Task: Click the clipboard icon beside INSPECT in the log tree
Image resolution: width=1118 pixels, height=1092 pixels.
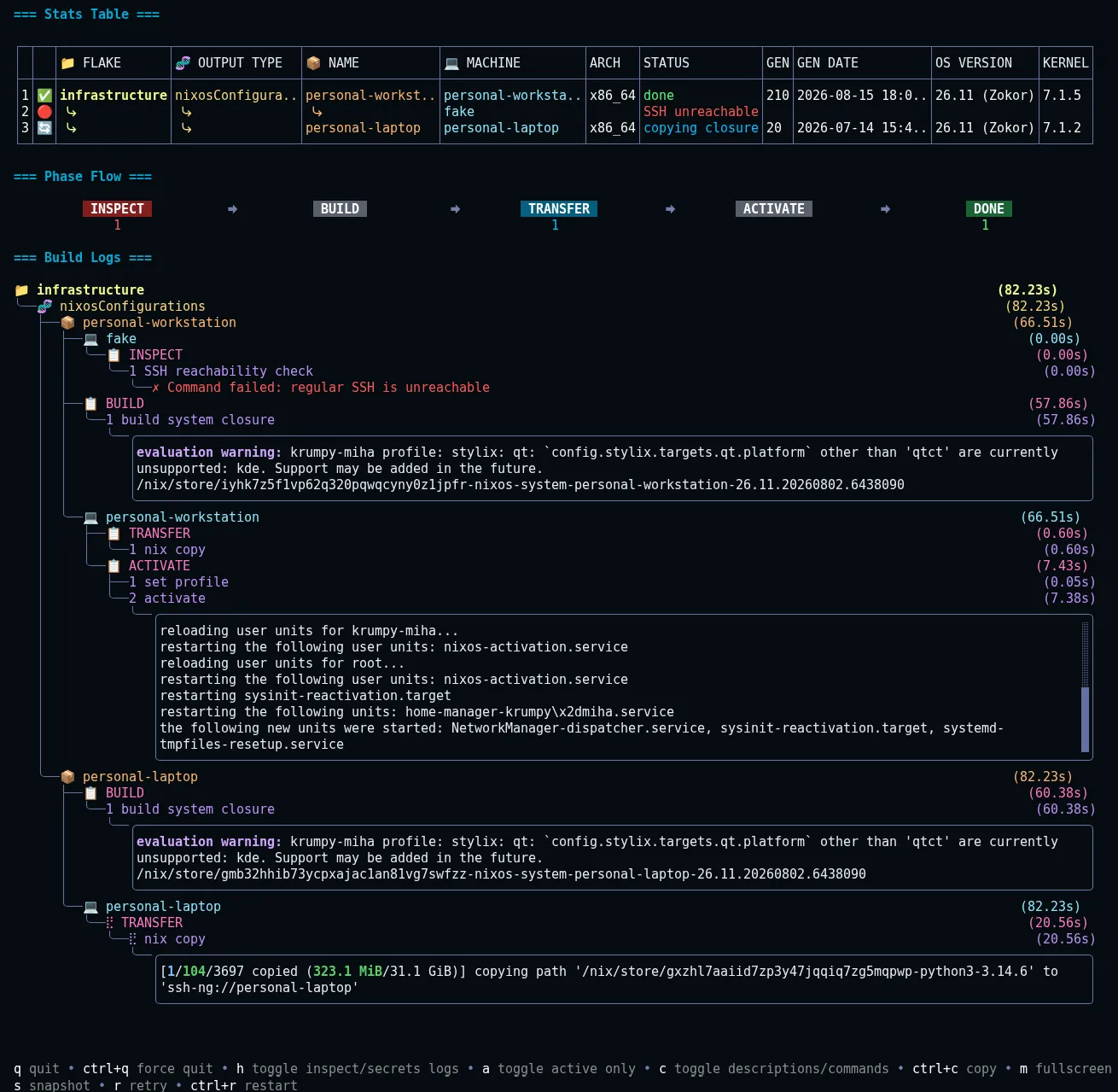Action: (114, 355)
